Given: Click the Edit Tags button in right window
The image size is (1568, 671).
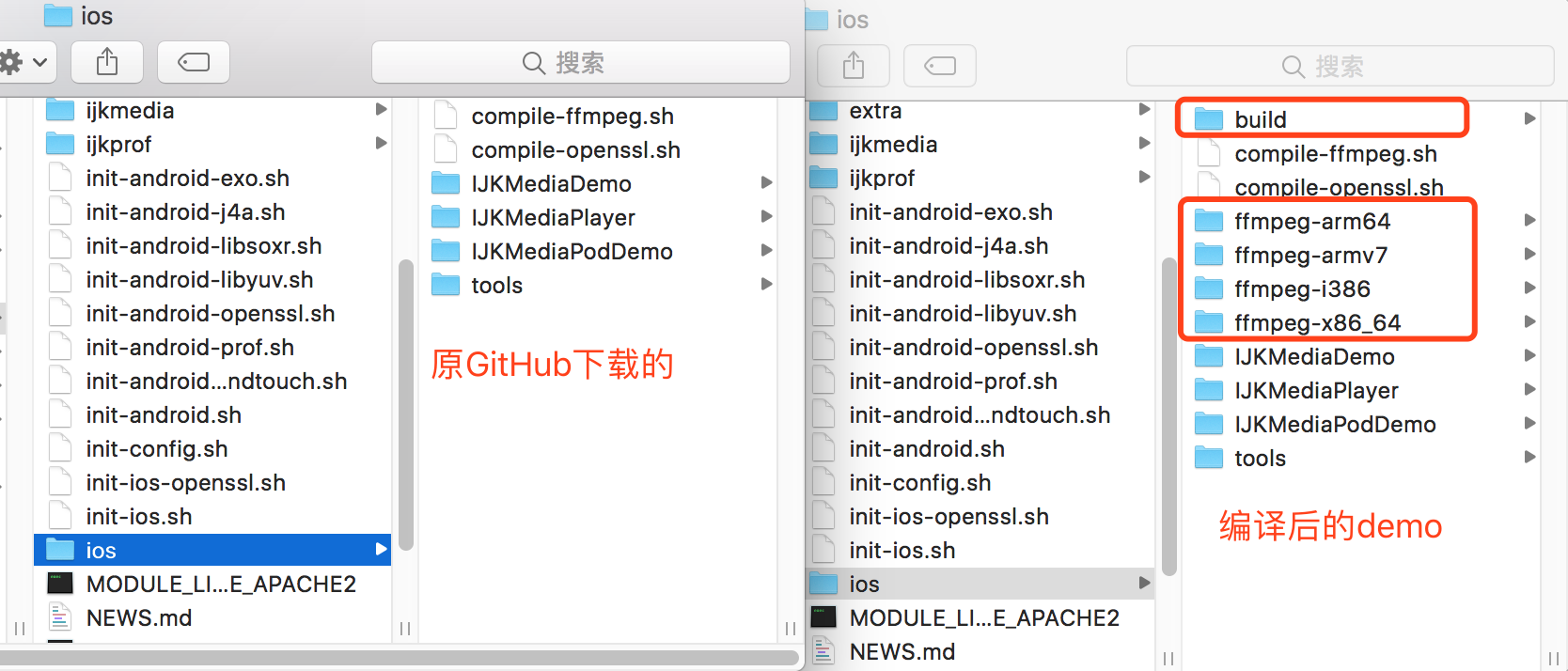Looking at the screenshot, I should (x=940, y=66).
